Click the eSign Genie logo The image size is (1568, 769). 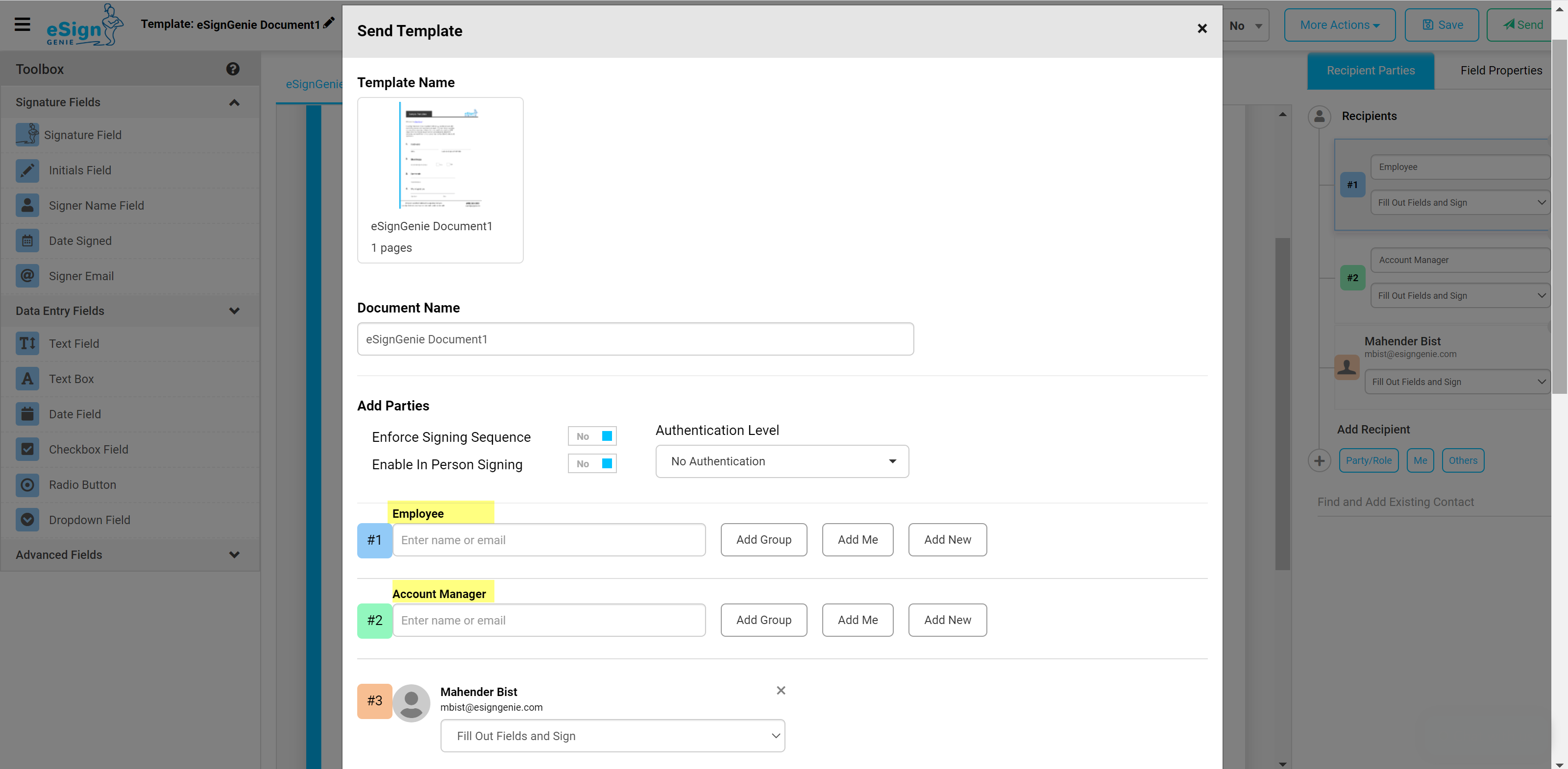(x=85, y=25)
